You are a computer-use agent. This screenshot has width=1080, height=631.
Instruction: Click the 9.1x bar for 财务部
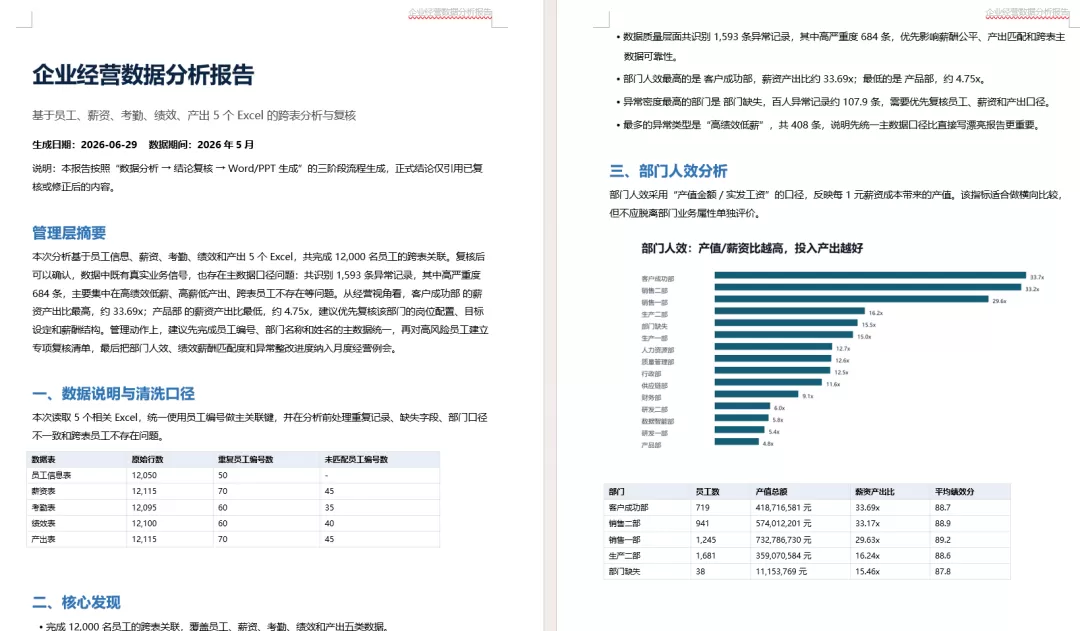(x=756, y=394)
